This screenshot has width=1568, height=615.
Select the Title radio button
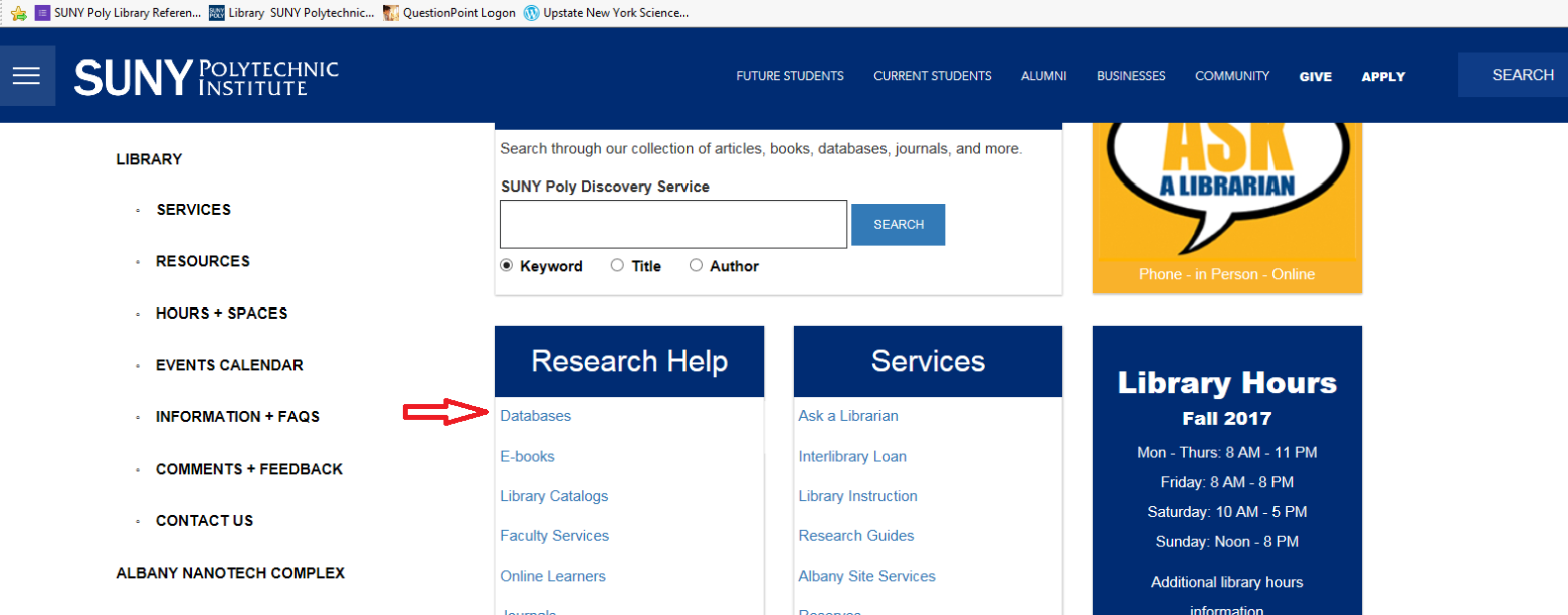[x=617, y=265]
